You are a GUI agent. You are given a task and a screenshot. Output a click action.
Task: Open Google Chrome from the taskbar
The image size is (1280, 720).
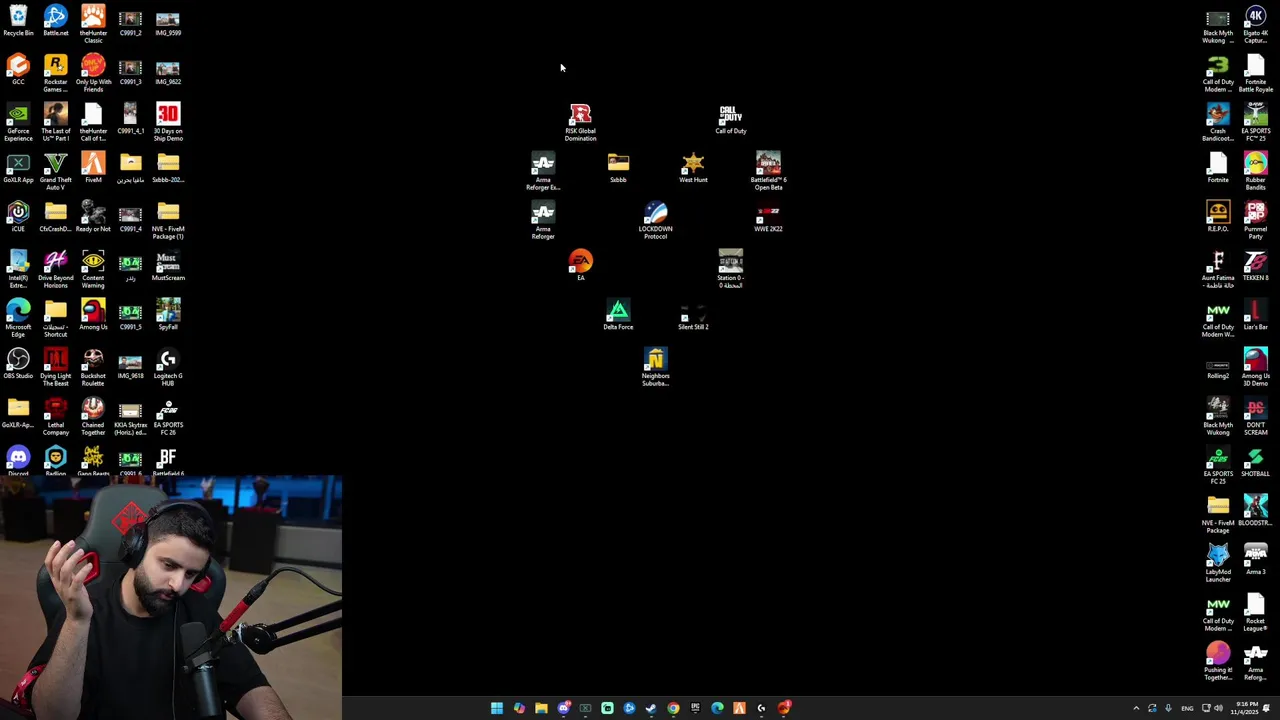(673, 708)
